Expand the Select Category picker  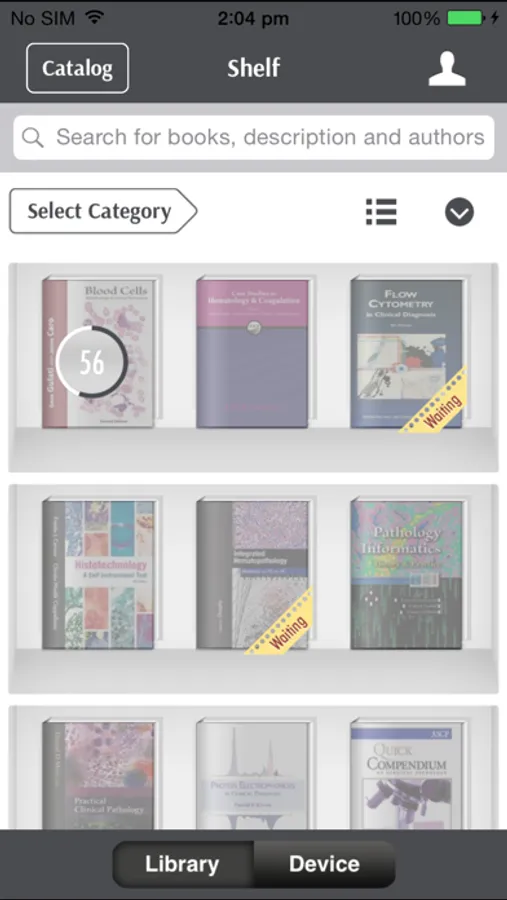103,211
